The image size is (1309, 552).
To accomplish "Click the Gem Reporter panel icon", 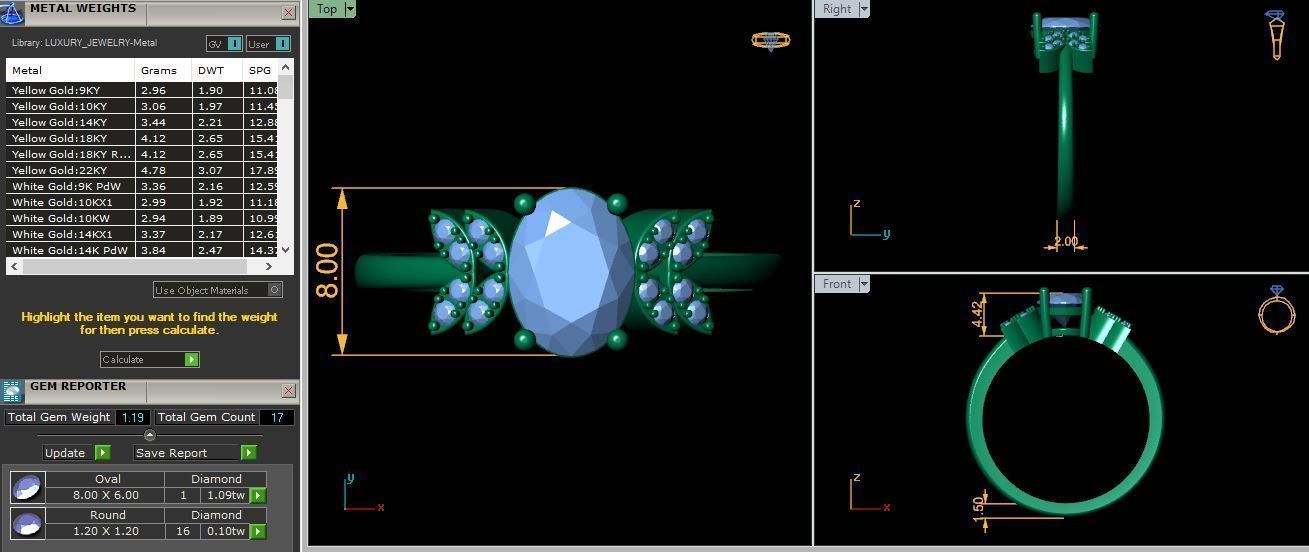I will click(x=12, y=391).
